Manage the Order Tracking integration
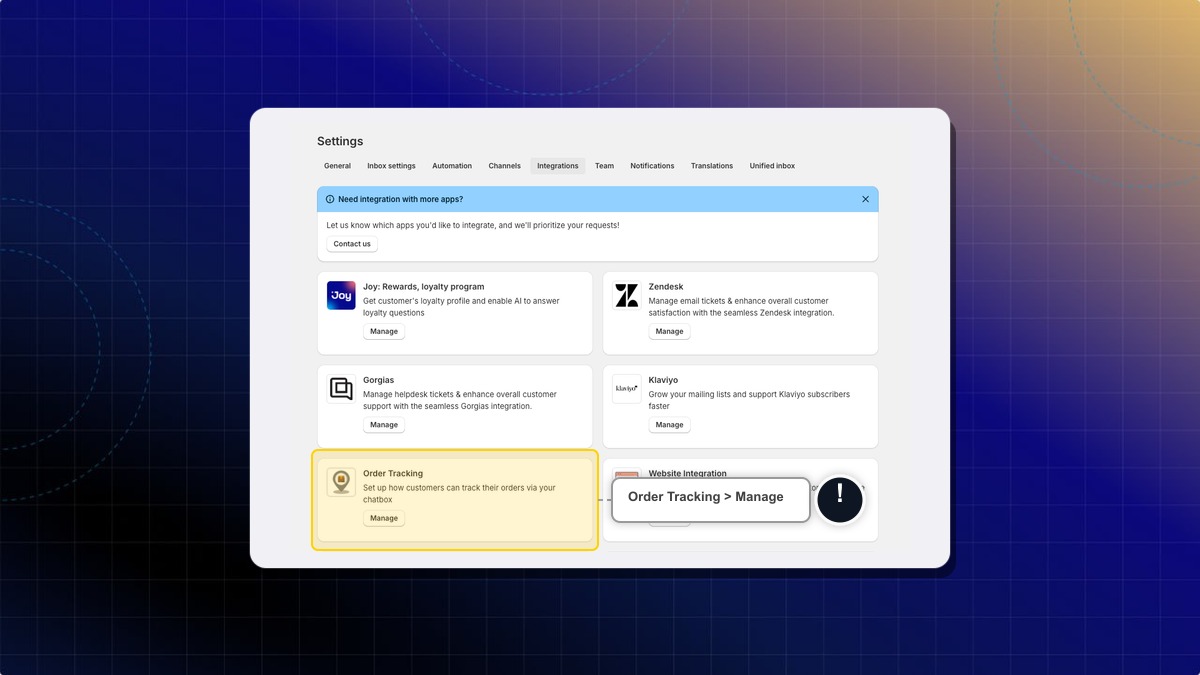1200x675 pixels. (x=384, y=518)
